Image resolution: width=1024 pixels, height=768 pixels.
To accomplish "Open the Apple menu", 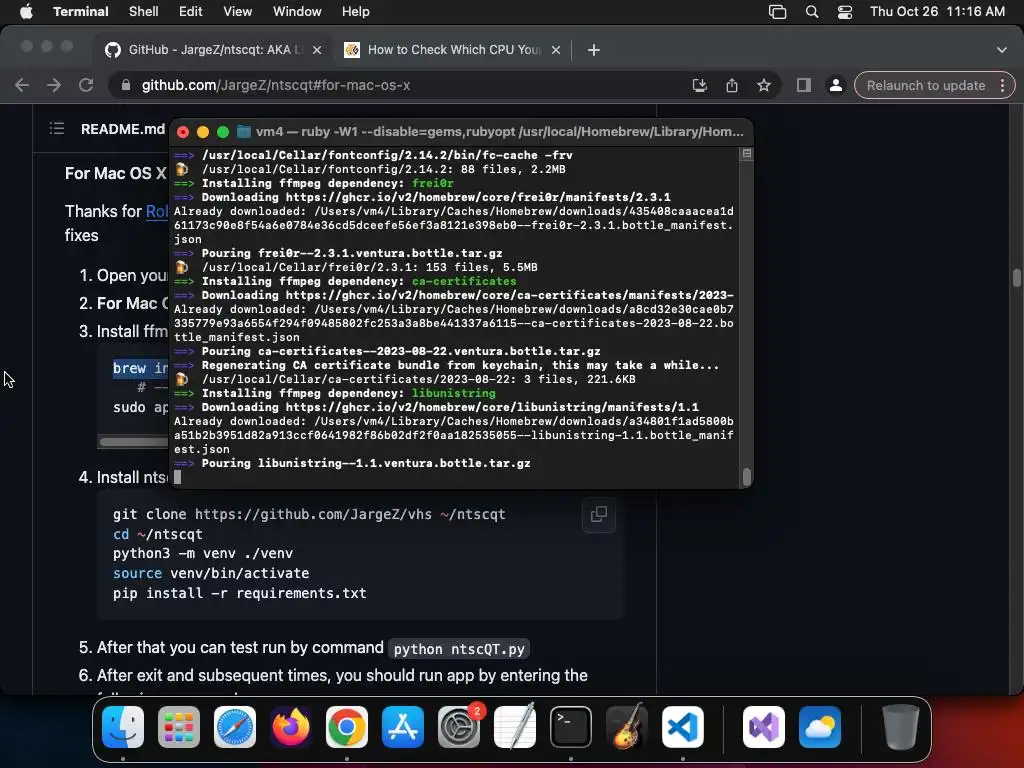I will (x=26, y=12).
